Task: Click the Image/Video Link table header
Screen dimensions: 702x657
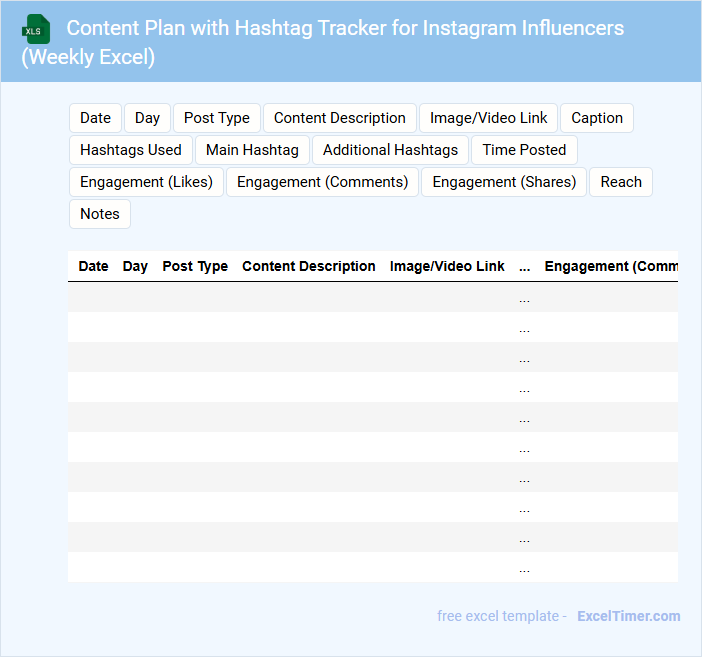Action: click(447, 266)
